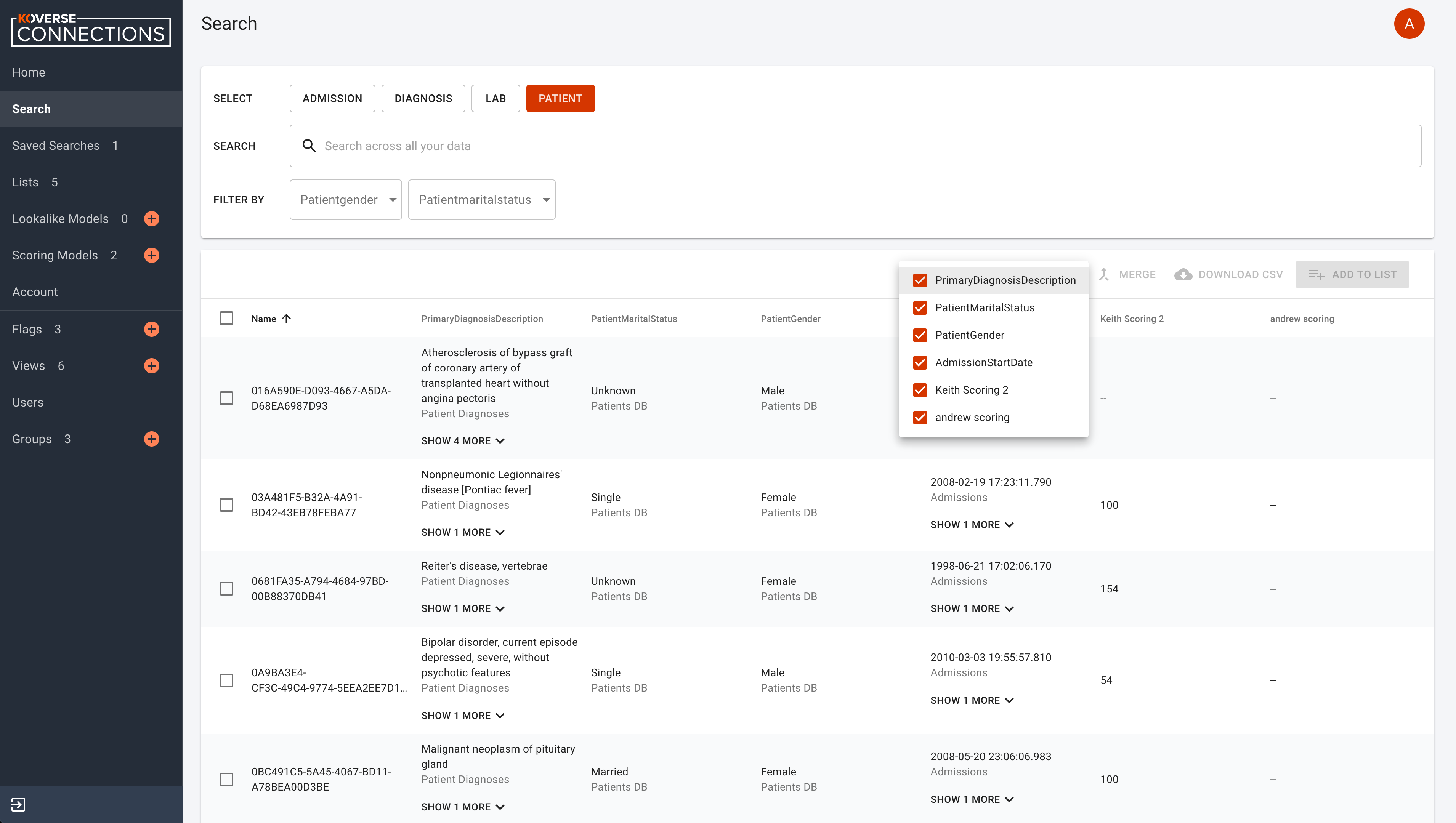Create a new View with its plus icon
The width and height of the screenshot is (1456, 823).
pos(152,366)
